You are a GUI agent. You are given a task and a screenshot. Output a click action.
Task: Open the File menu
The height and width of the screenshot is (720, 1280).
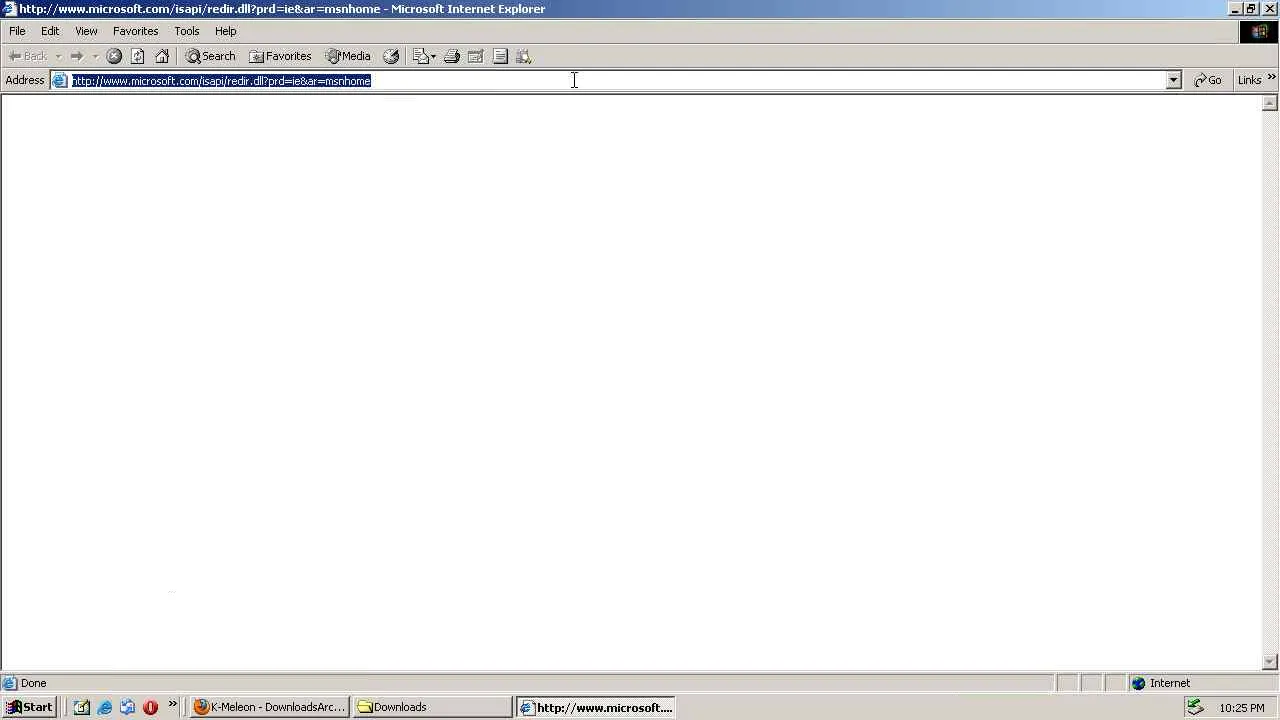[x=17, y=31]
